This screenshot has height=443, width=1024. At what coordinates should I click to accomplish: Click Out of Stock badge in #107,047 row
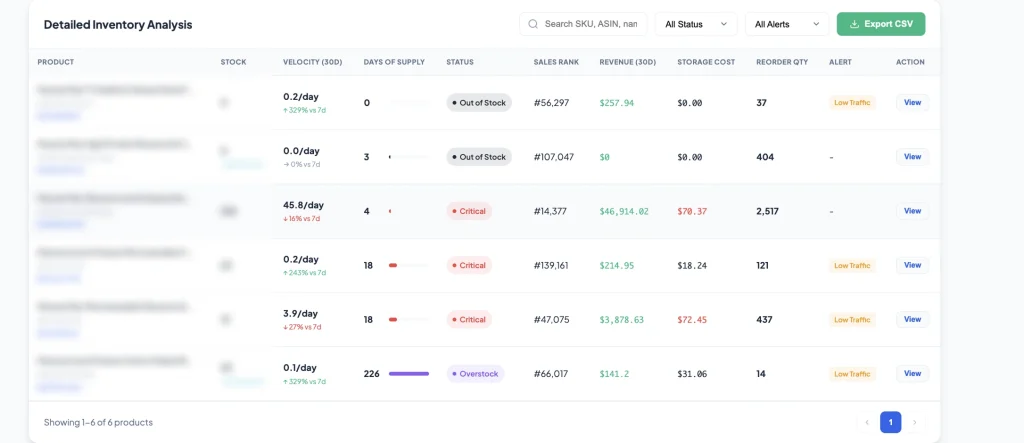(x=479, y=157)
